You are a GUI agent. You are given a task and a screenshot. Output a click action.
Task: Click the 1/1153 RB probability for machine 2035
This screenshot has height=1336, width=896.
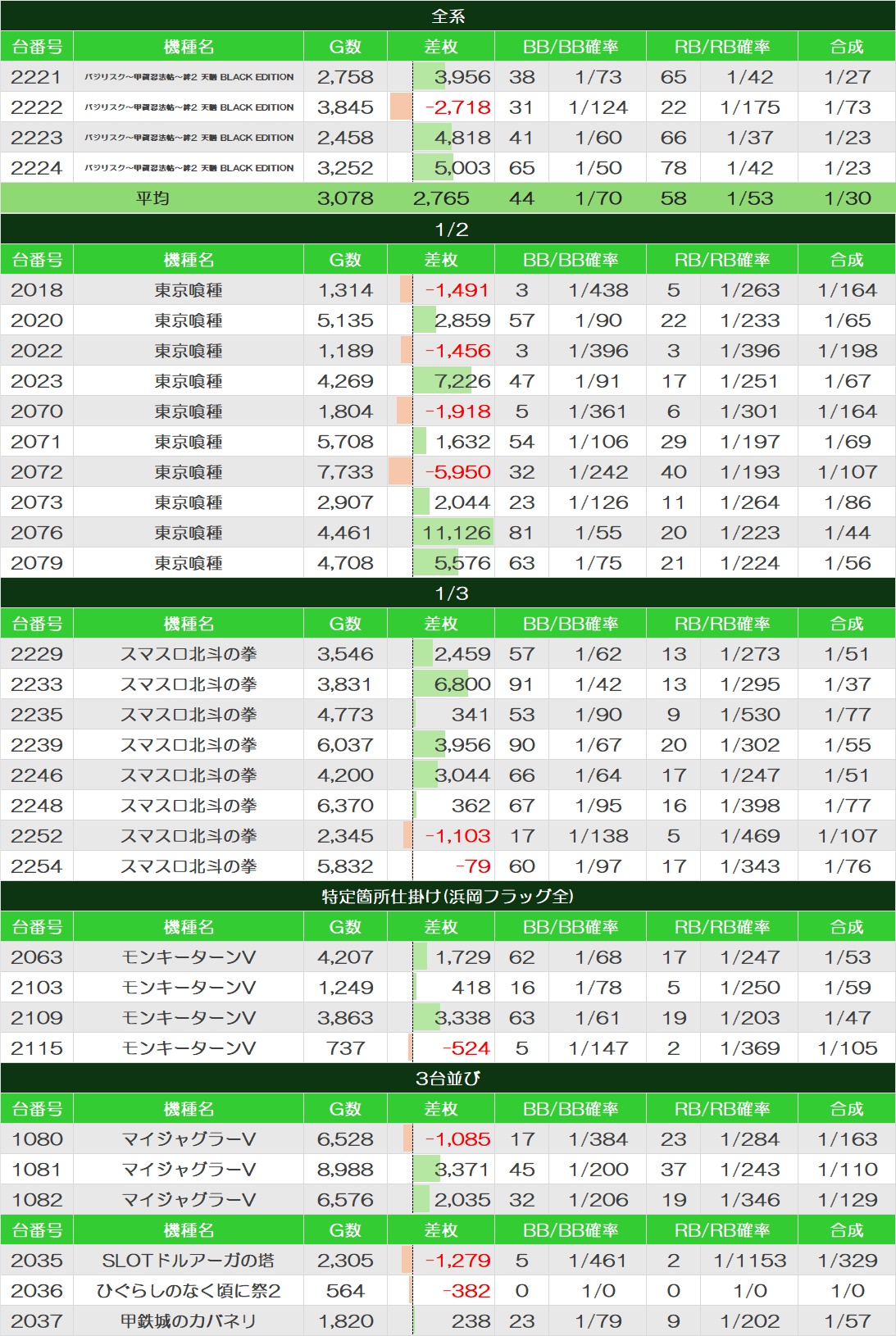coord(750,1261)
